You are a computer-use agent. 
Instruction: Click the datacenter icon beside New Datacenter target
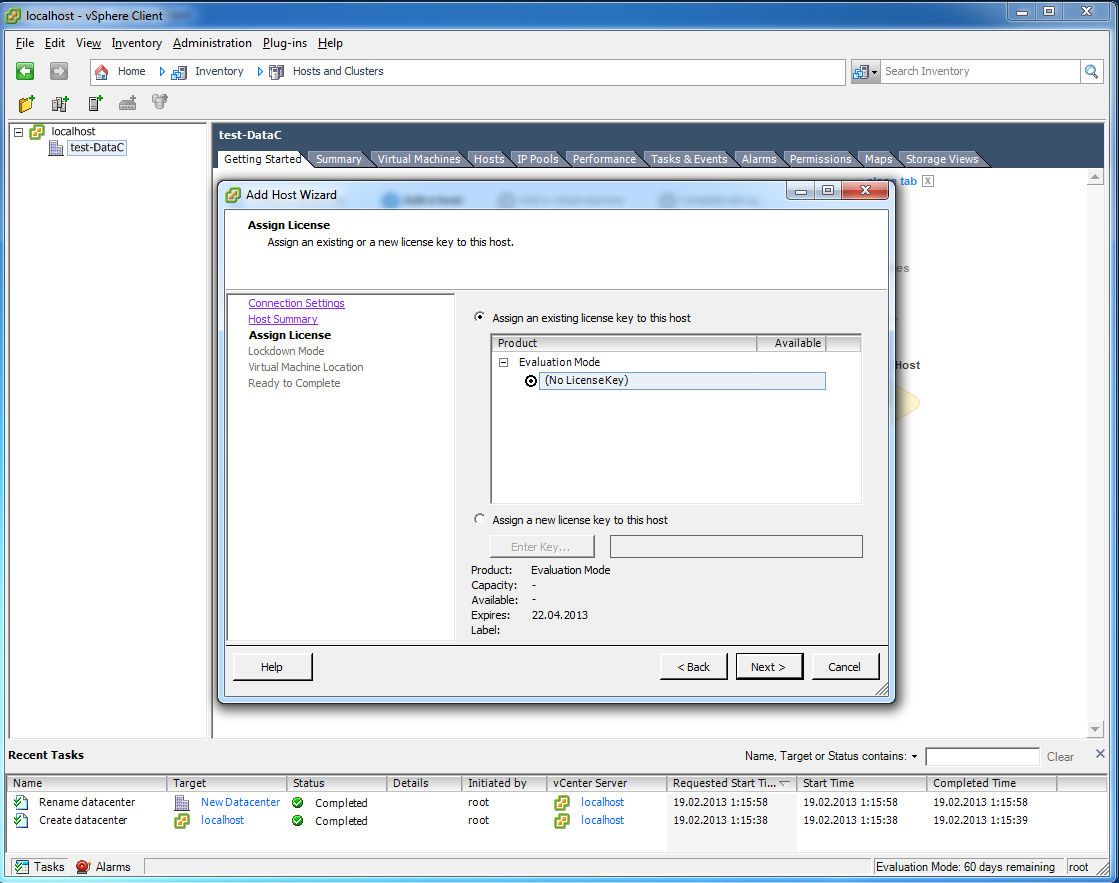click(x=182, y=802)
